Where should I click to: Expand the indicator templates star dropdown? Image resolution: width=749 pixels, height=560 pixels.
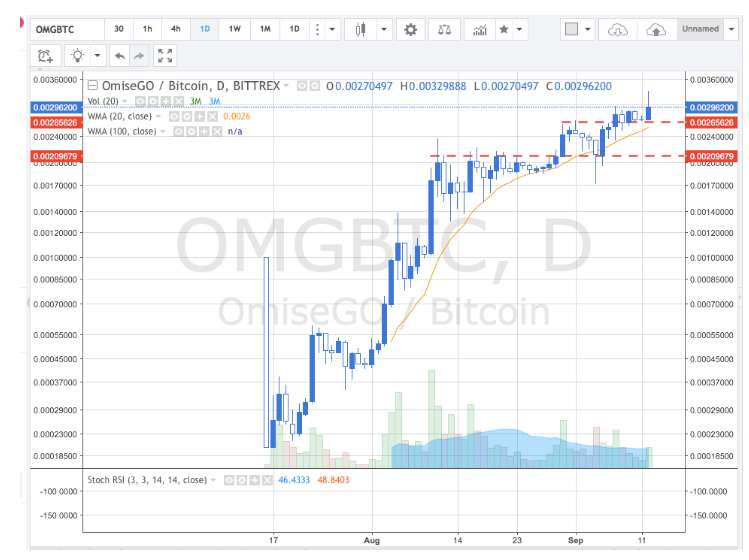click(521, 29)
